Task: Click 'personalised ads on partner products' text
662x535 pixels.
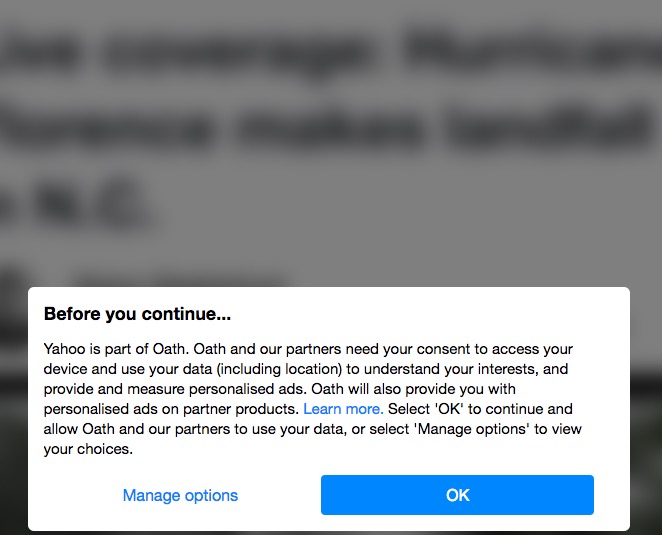Action: tap(171, 409)
